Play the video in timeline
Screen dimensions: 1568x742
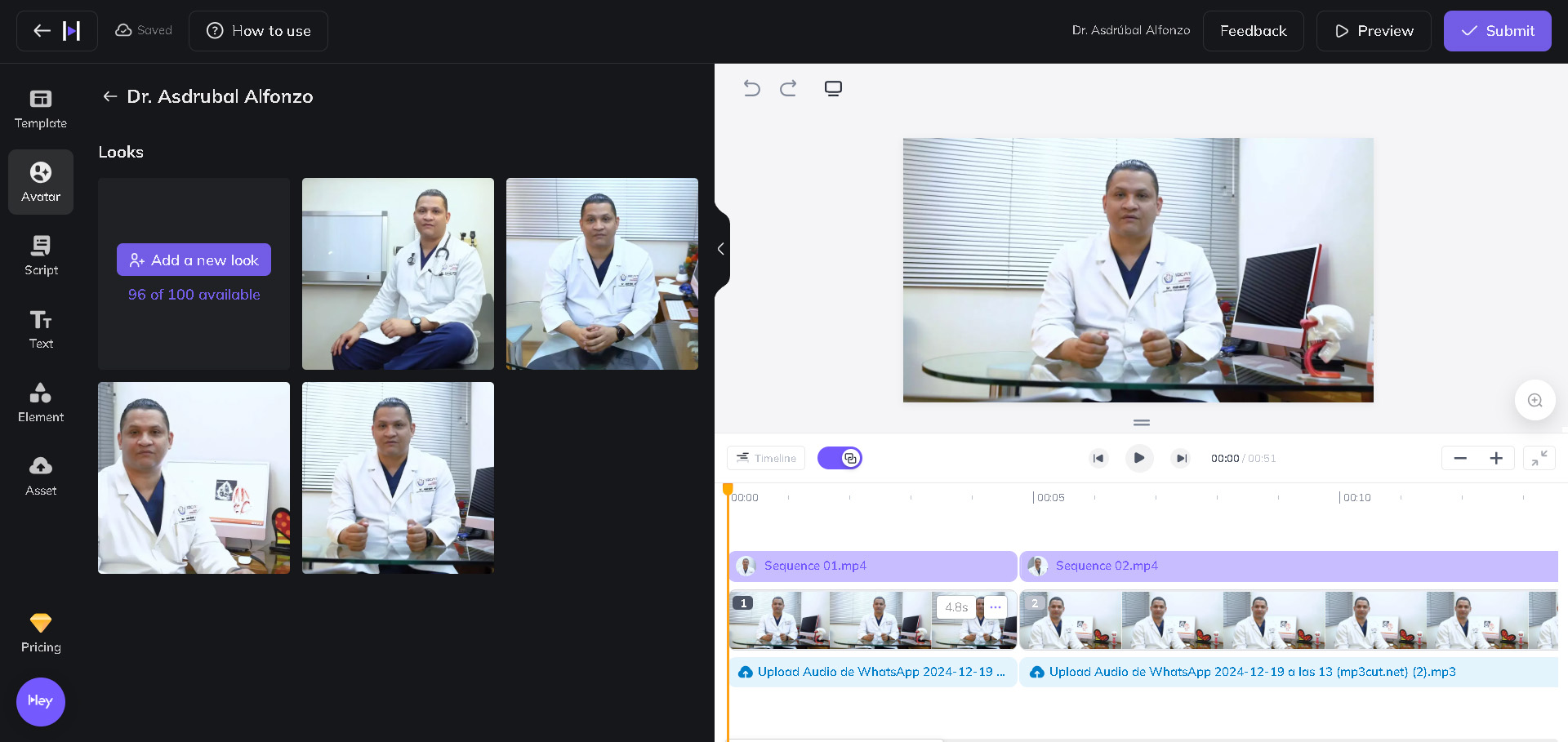[x=1139, y=458]
